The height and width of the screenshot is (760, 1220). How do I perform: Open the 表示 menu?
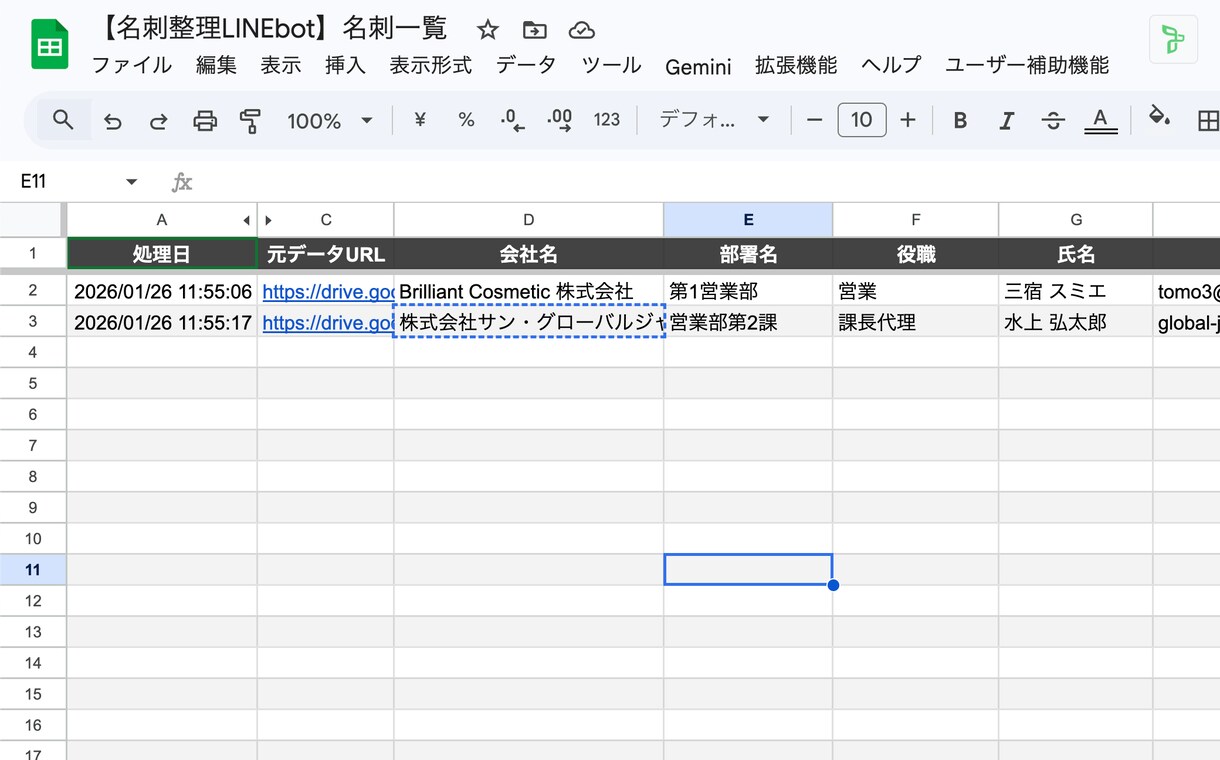point(281,66)
